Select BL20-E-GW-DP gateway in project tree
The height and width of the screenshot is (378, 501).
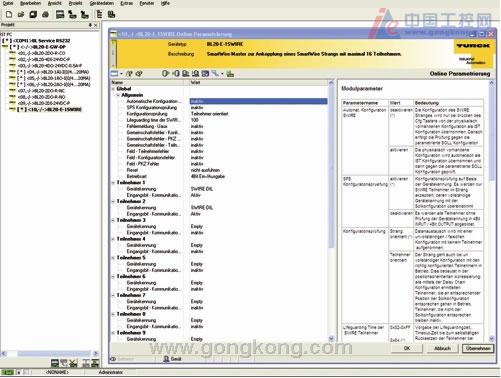pos(47,47)
